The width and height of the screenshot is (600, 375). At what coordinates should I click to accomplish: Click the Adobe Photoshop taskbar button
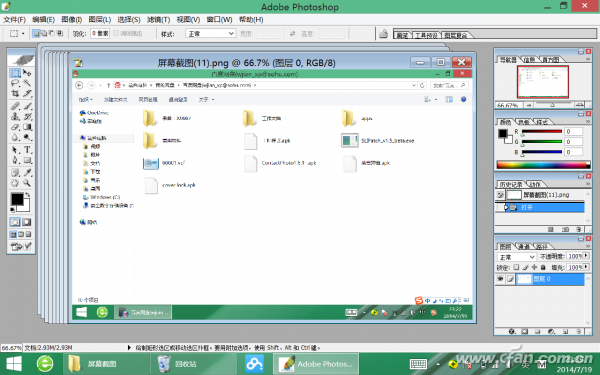point(316,364)
